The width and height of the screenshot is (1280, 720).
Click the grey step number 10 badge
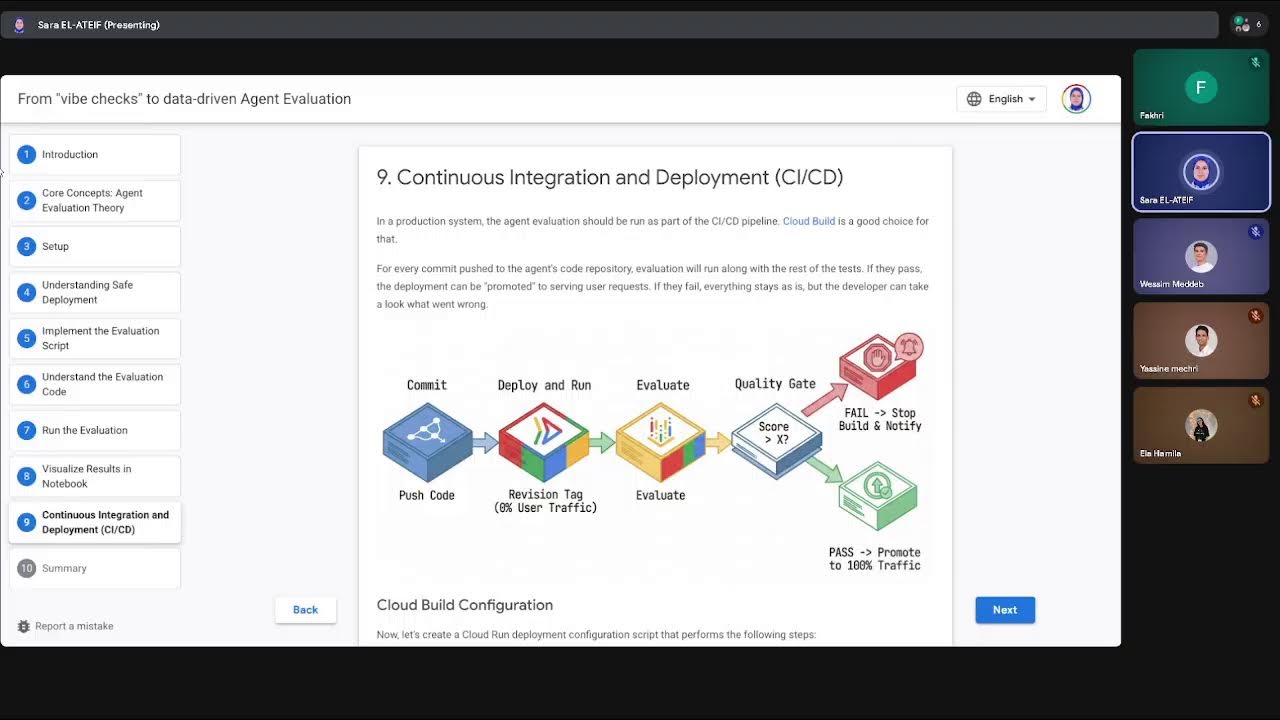click(27, 568)
